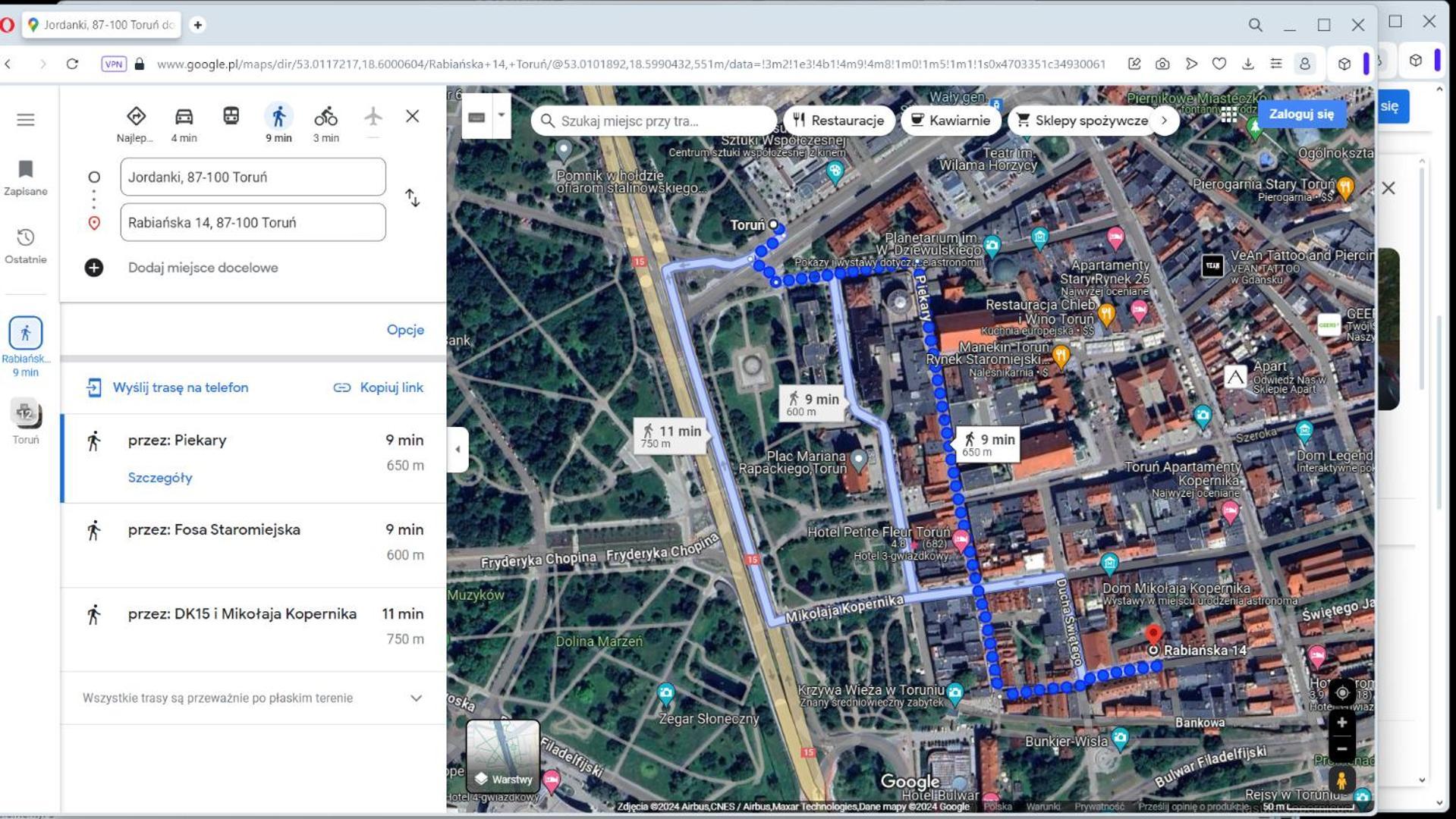The height and width of the screenshot is (819, 1456).
Task: Center map on my location
Action: 1341,692
